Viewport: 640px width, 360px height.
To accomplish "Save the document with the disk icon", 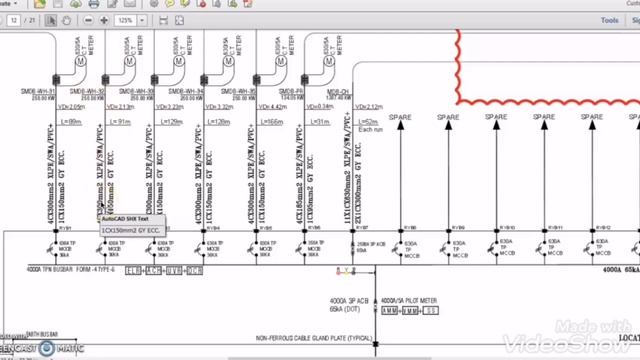I will point(58,4).
